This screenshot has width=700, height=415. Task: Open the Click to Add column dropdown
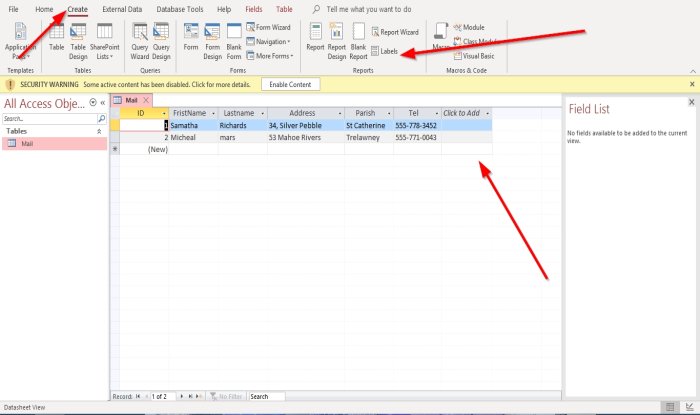[x=488, y=113]
